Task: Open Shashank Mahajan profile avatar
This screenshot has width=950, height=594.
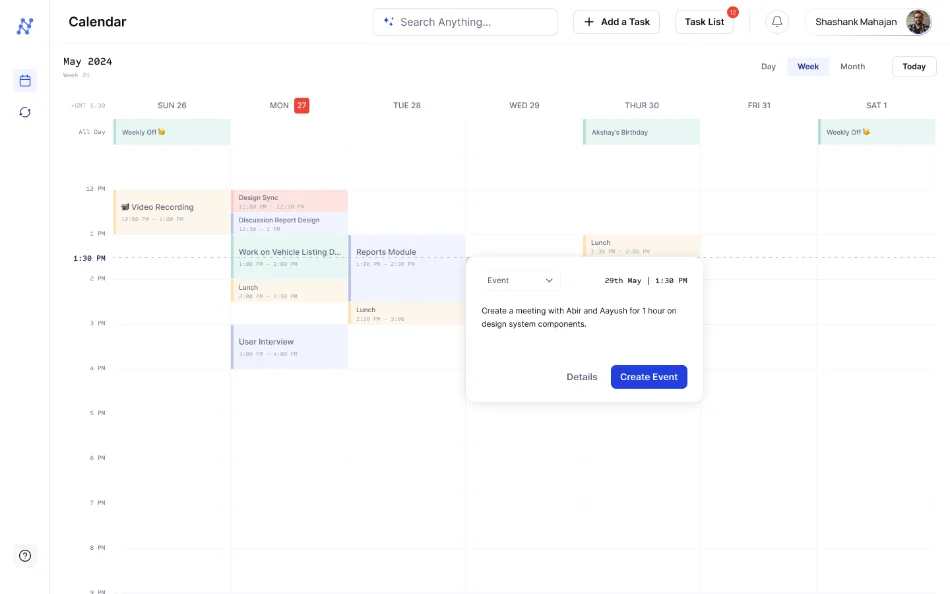Action: 918,22
